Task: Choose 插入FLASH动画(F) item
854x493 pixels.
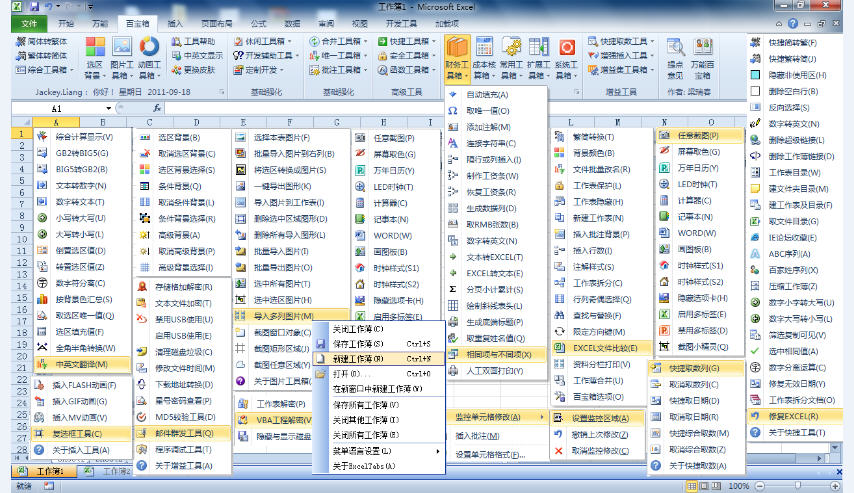Action: [82, 385]
